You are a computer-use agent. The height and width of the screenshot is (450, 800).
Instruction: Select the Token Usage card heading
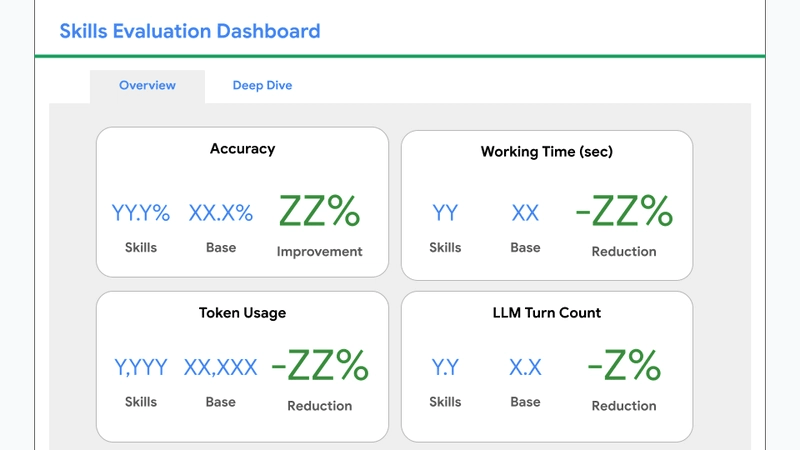click(242, 313)
